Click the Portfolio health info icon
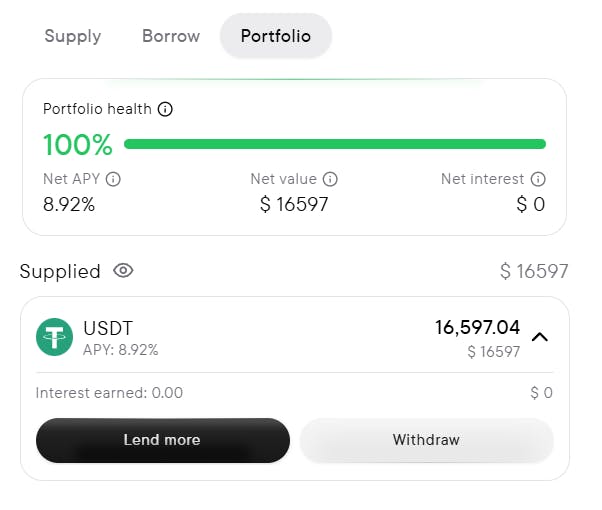This screenshot has height=510, width=602. coord(165,109)
